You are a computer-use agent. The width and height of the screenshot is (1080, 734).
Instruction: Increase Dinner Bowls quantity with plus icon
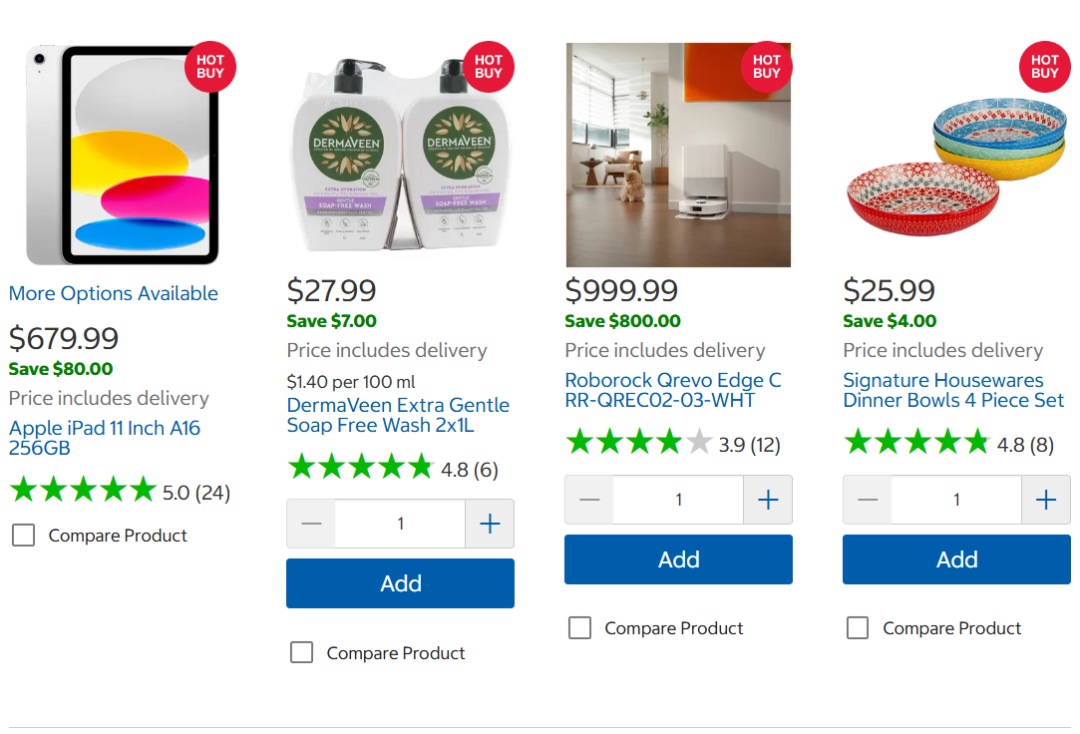tap(1046, 500)
